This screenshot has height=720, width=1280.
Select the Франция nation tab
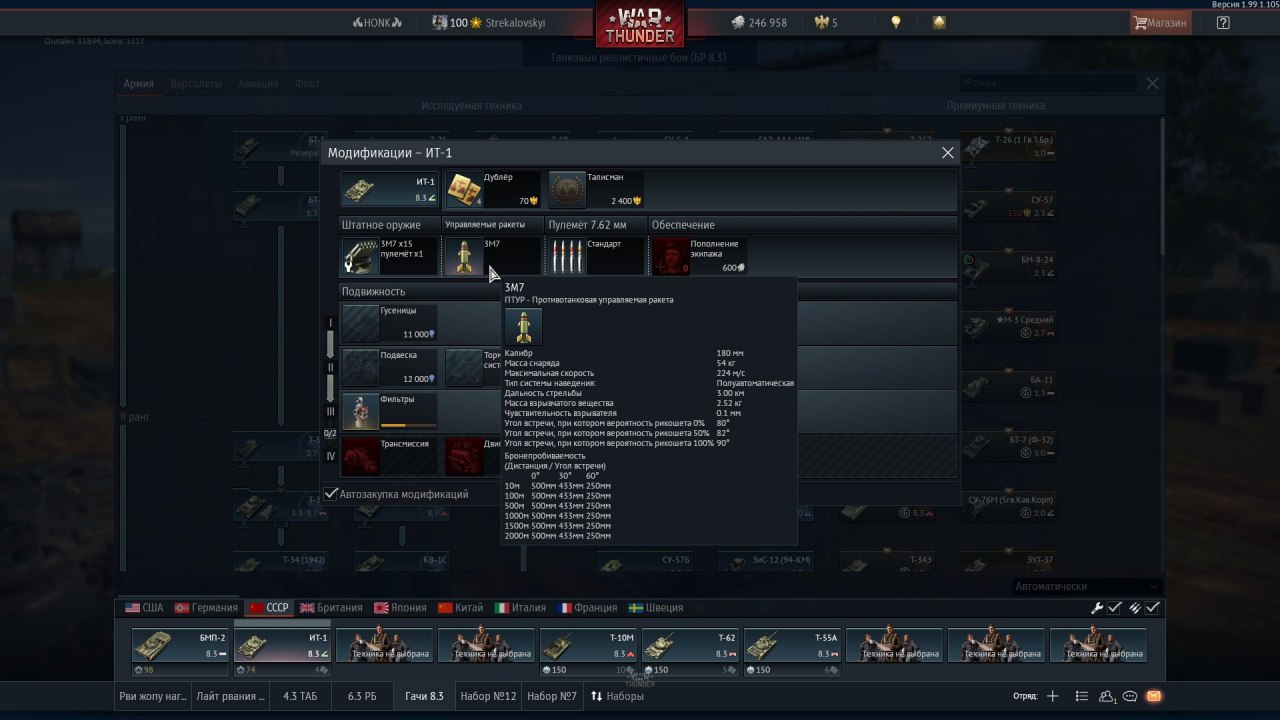click(588, 608)
